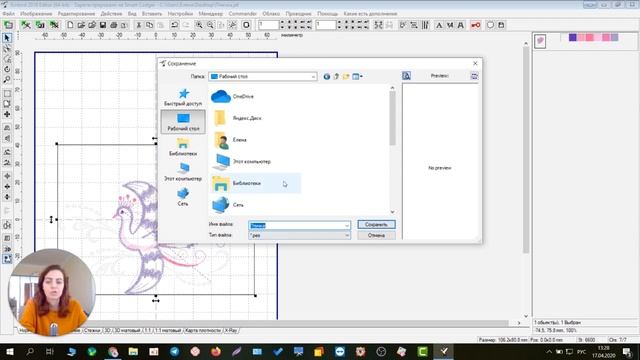Select Рабочий стол in dialog sidebar

pyautogui.click(x=183, y=122)
